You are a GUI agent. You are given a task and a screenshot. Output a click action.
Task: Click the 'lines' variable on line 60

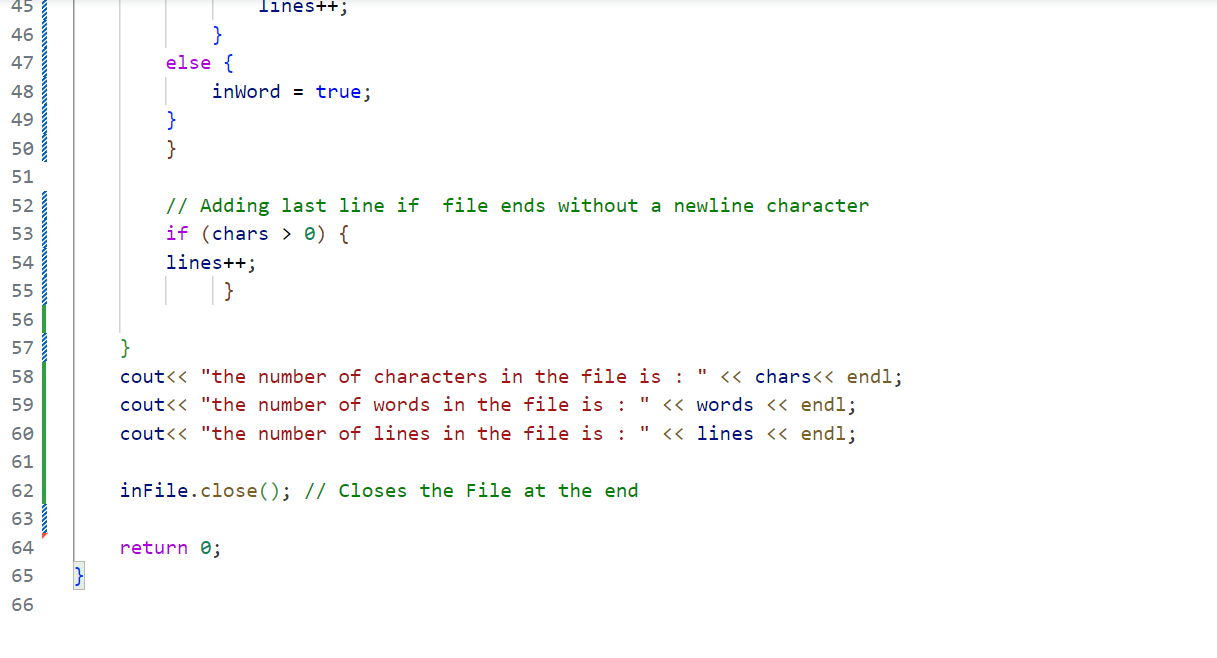(x=725, y=434)
